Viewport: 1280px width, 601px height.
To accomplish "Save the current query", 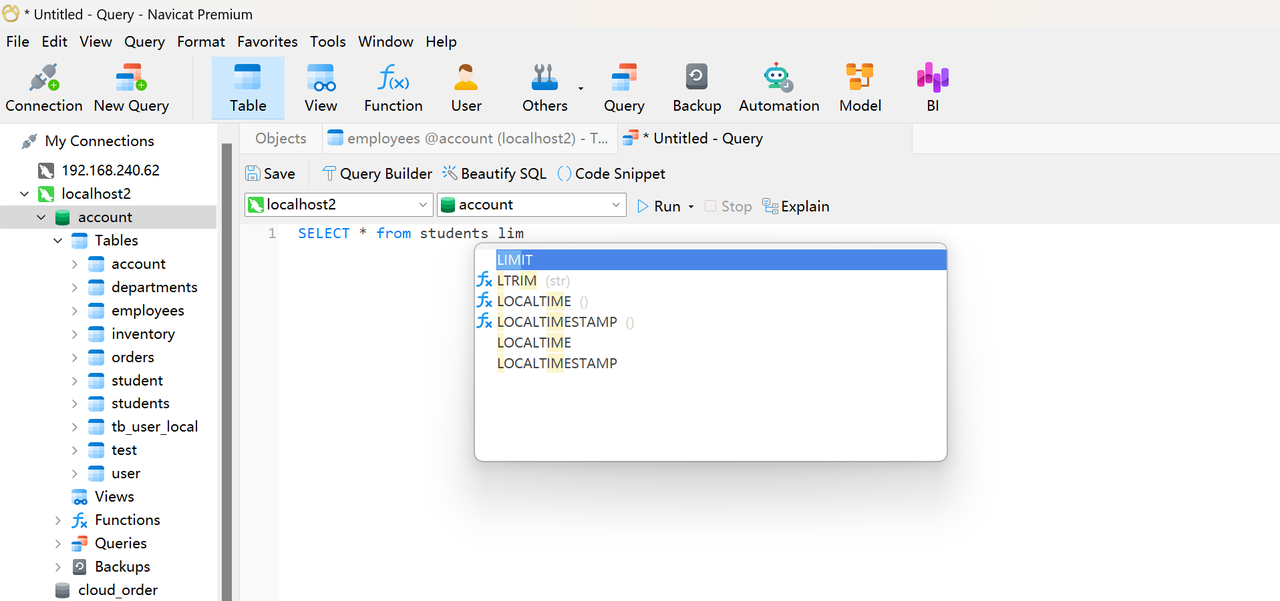I will point(270,173).
